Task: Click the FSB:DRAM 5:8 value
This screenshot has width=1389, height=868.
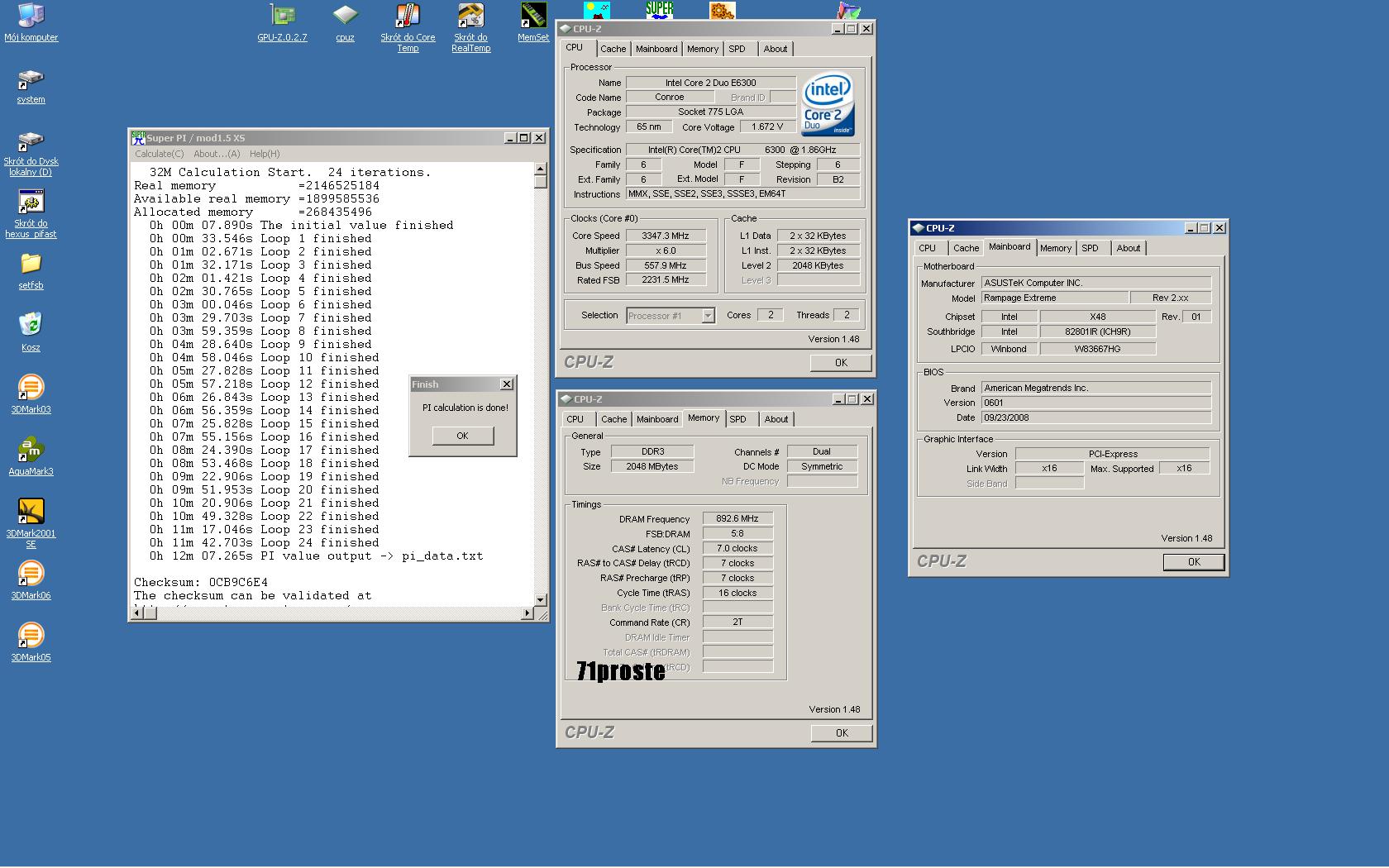Action: [737, 533]
